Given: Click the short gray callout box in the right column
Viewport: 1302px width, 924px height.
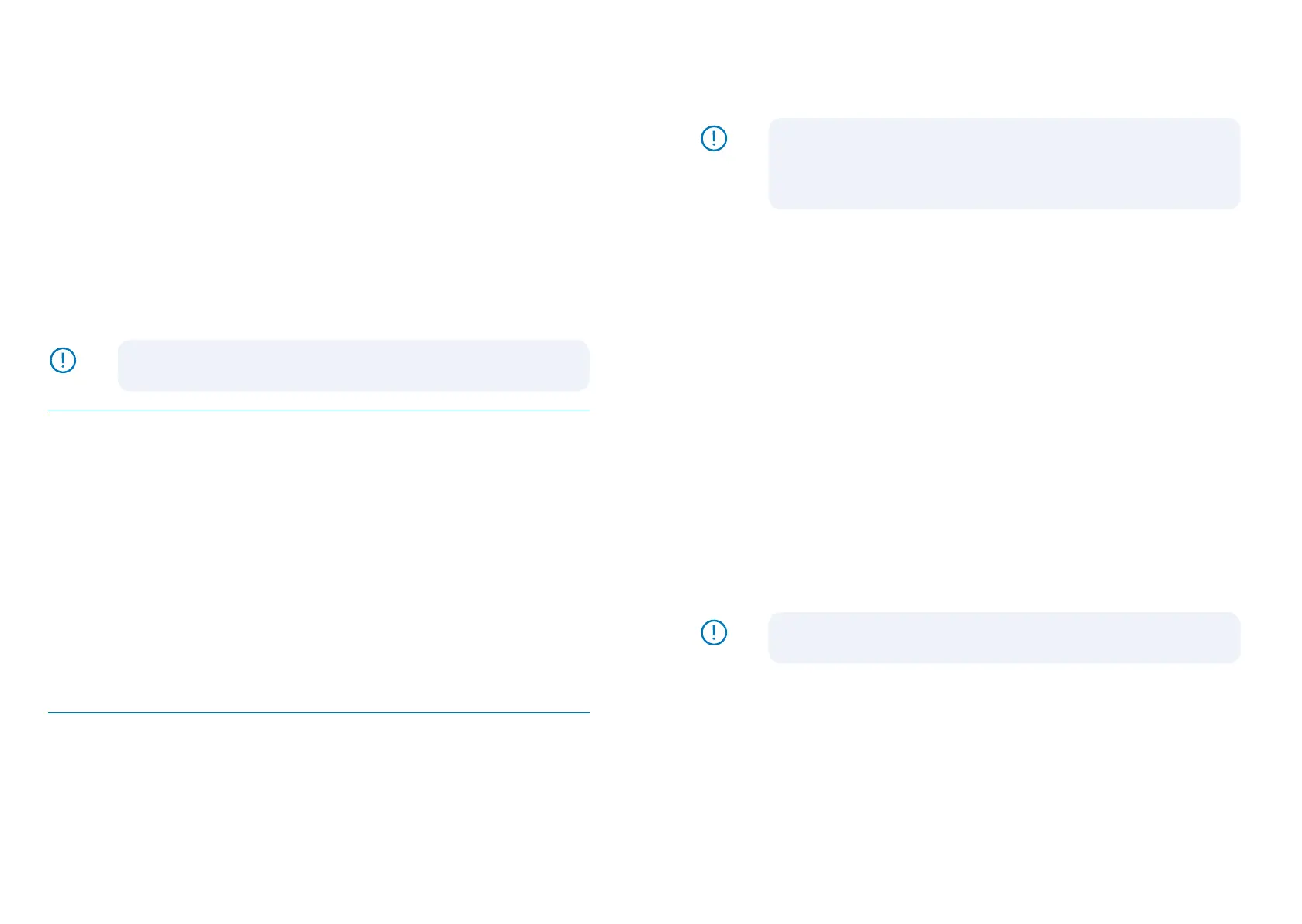Looking at the screenshot, I should tap(1004, 638).
